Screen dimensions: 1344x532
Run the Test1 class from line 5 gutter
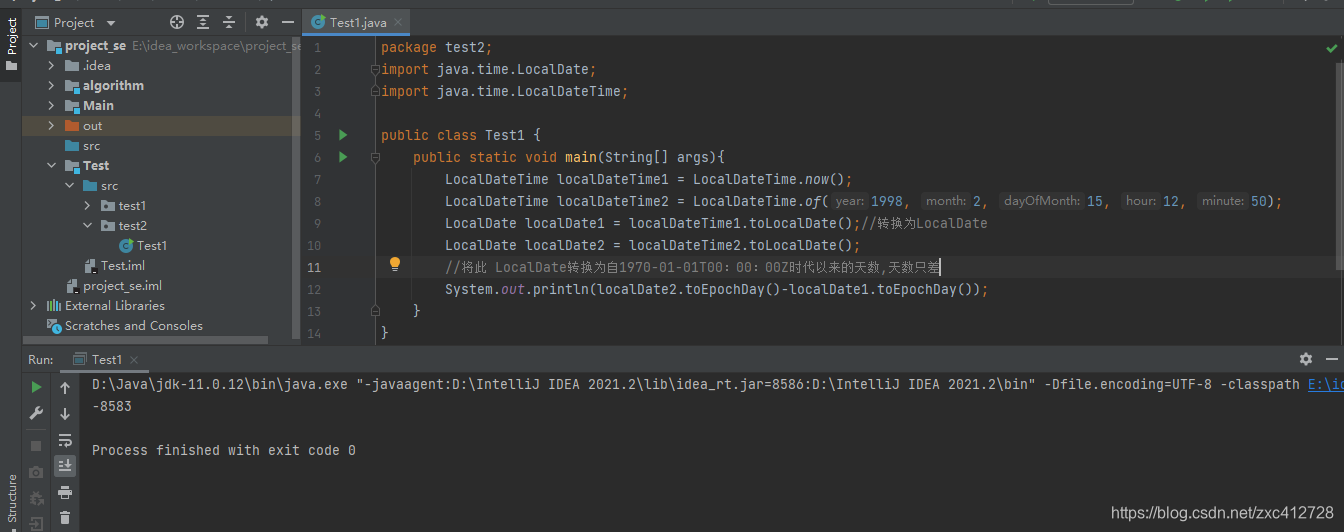click(x=343, y=135)
